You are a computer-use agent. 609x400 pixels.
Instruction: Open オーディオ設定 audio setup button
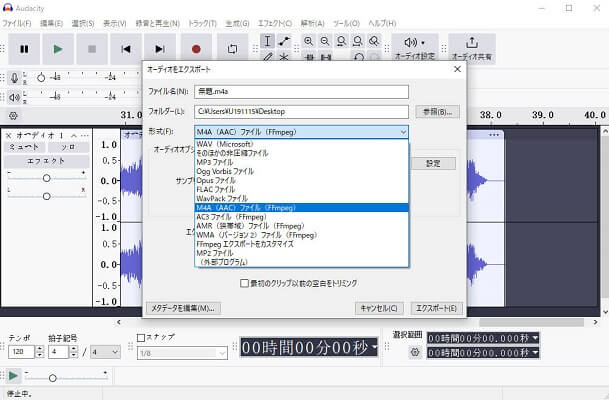pos(415,49)
